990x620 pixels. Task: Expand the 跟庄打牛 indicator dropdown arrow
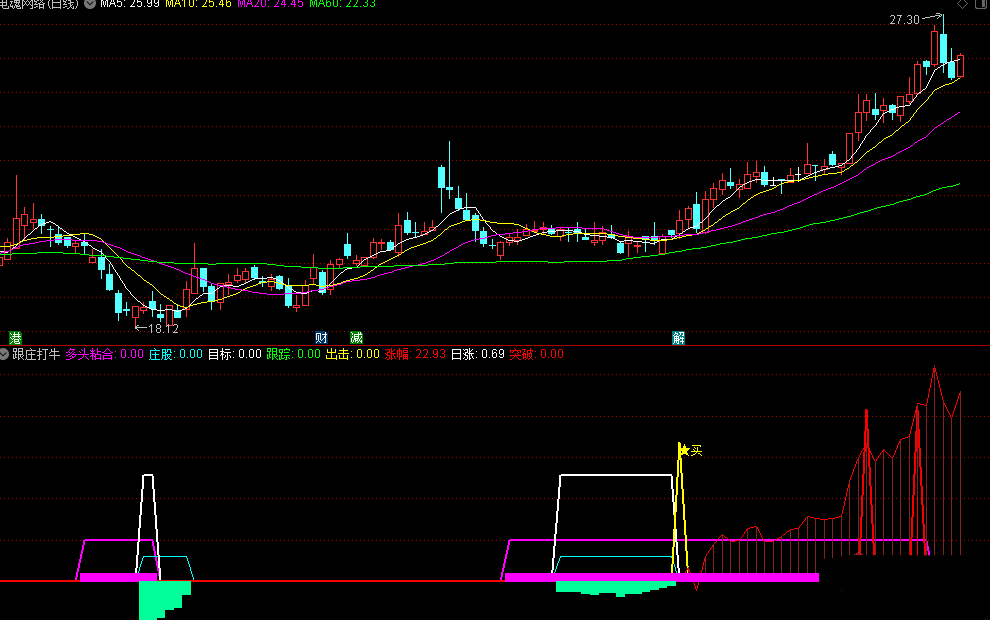[x=4, y=354]
